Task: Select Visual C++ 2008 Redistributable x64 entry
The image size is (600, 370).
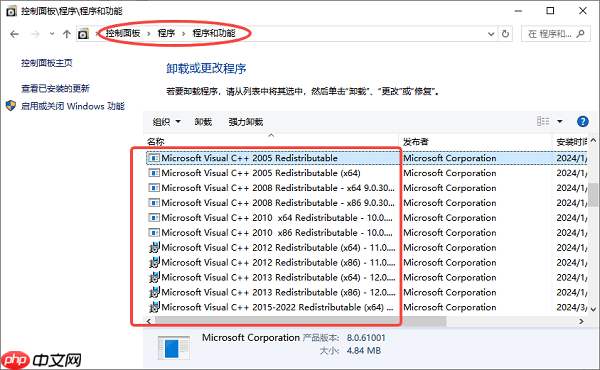Action: (x=272, y=188)
